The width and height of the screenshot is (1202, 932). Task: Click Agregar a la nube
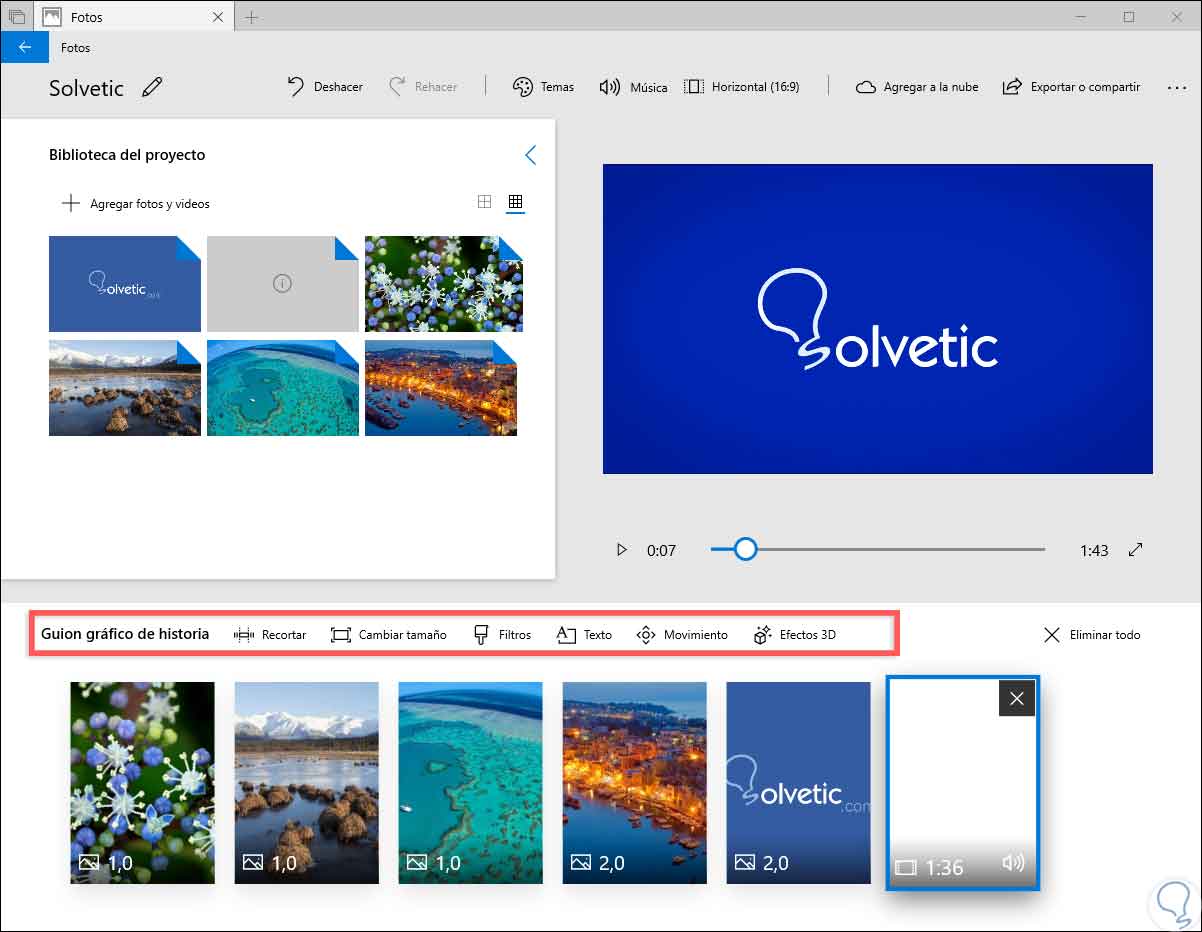click(917, 87)
